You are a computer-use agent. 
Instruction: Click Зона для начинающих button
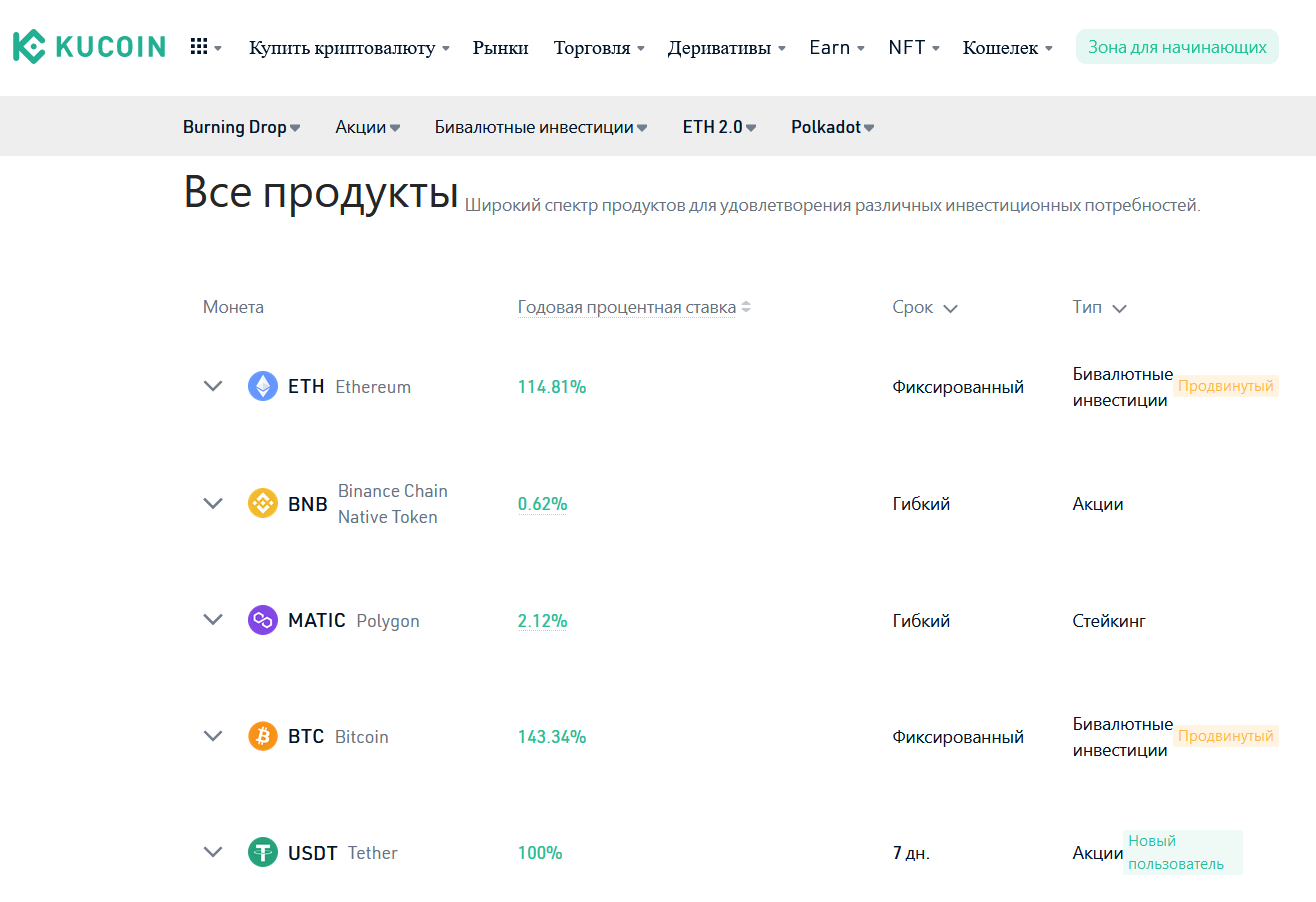click(x=1177, y=47)
